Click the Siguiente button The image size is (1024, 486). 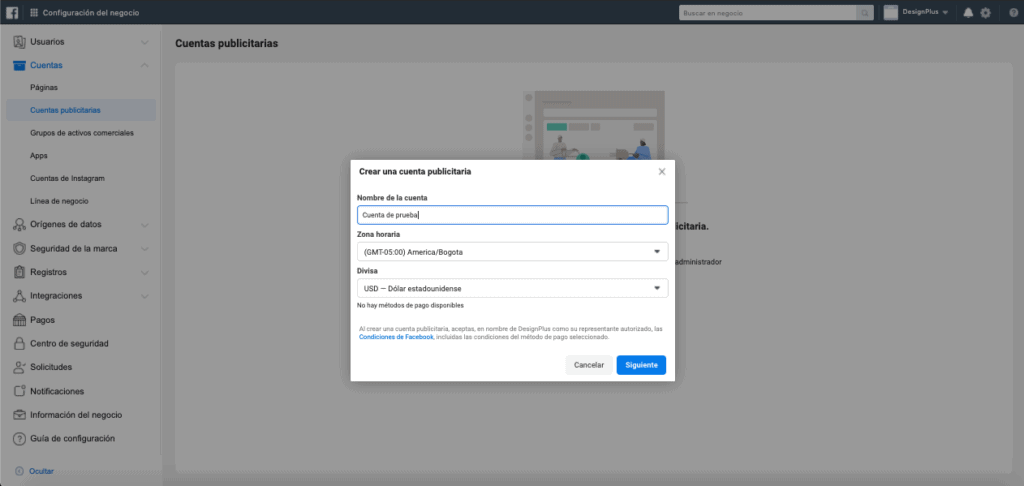pyautogui.click(x=641, y=365)
